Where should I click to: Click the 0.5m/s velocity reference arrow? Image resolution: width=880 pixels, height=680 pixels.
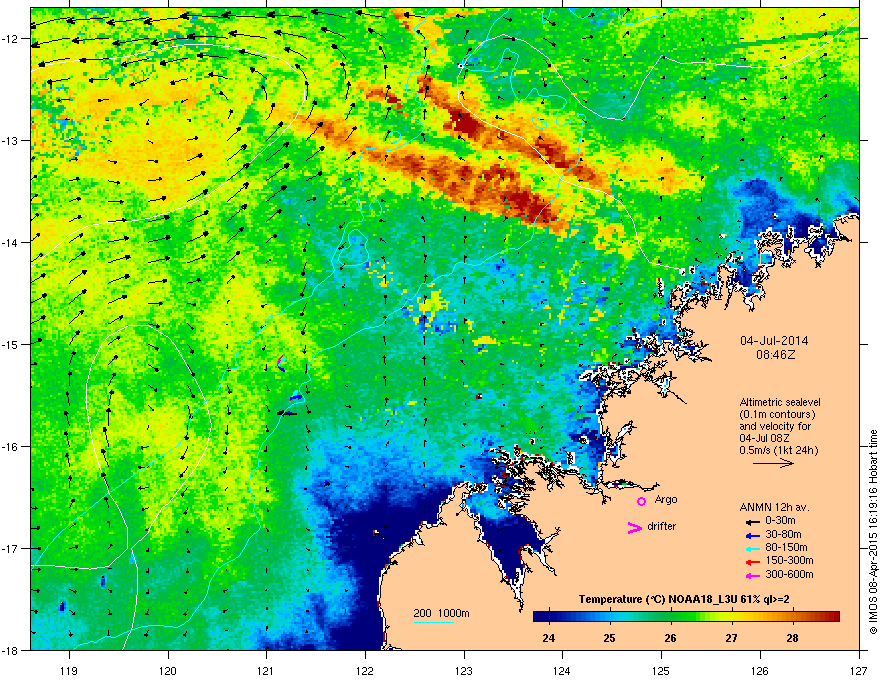(773, 463)
